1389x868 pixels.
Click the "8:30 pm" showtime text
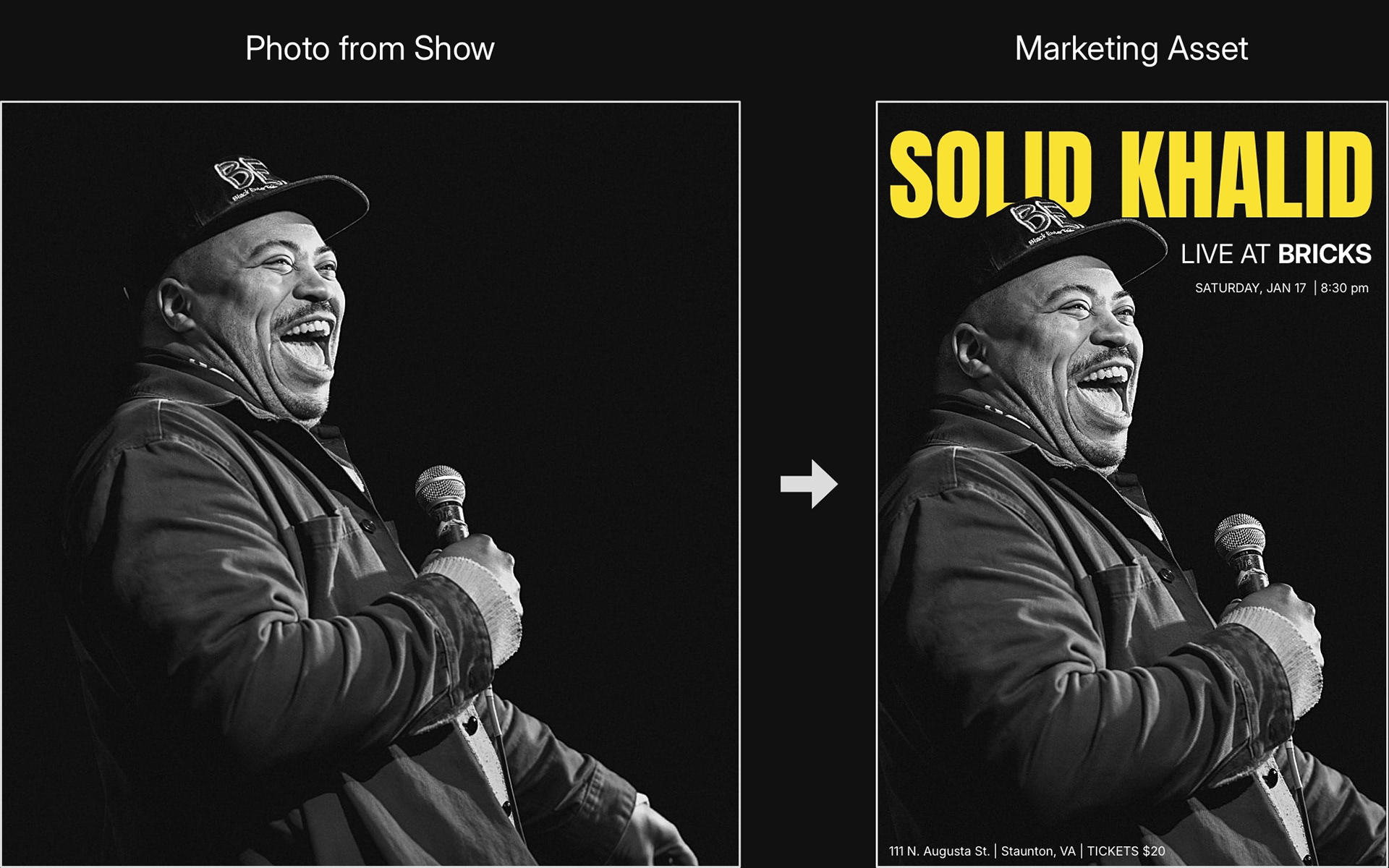click(x=1345, y=288)
